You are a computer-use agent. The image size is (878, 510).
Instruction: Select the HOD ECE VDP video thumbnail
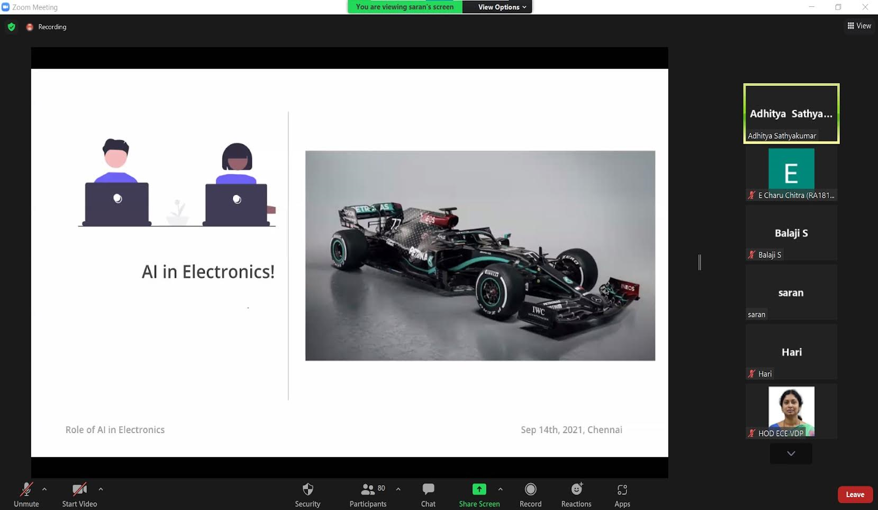[x=791, y=411]
